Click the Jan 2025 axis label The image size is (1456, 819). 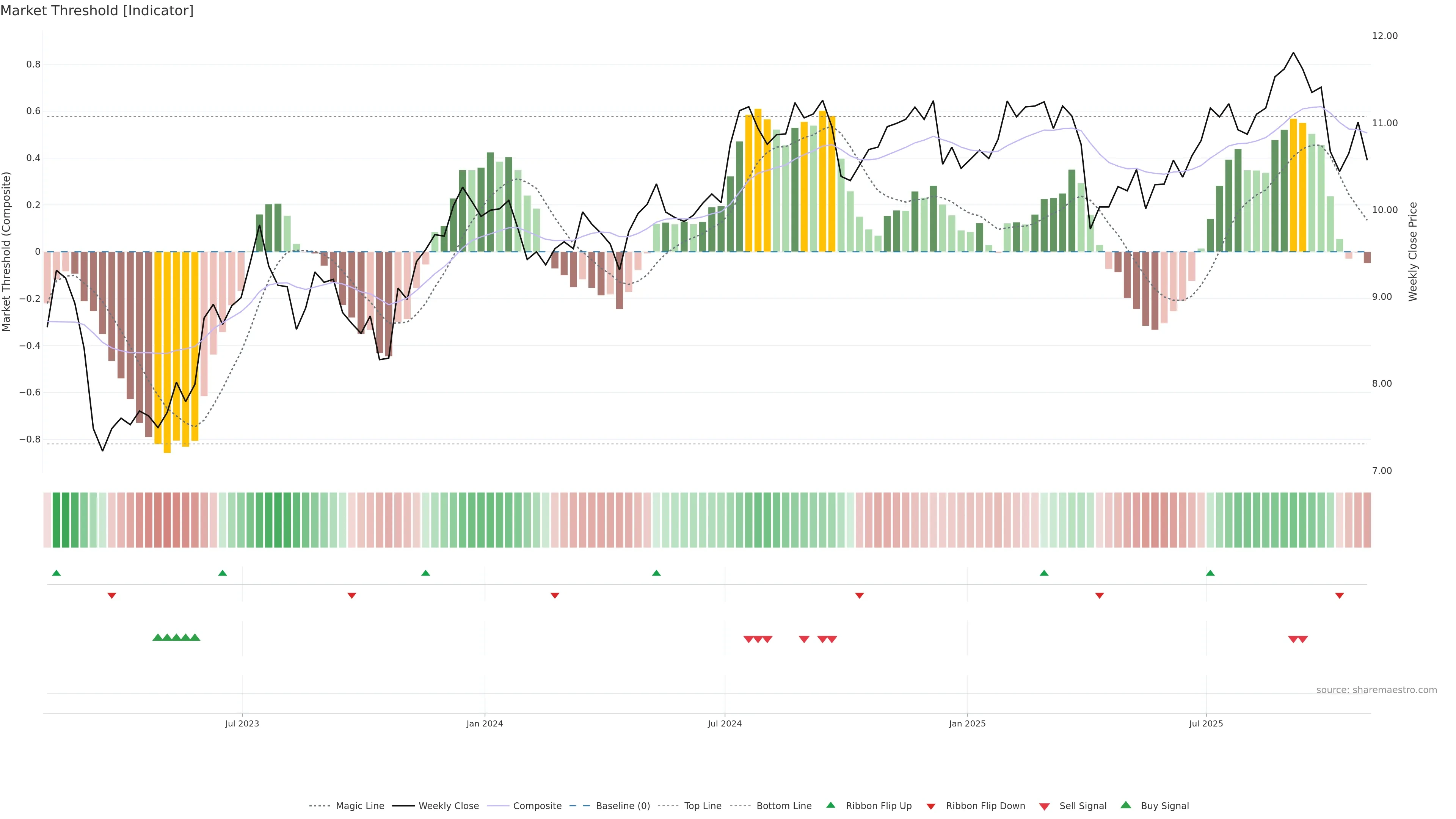point(967,723)
